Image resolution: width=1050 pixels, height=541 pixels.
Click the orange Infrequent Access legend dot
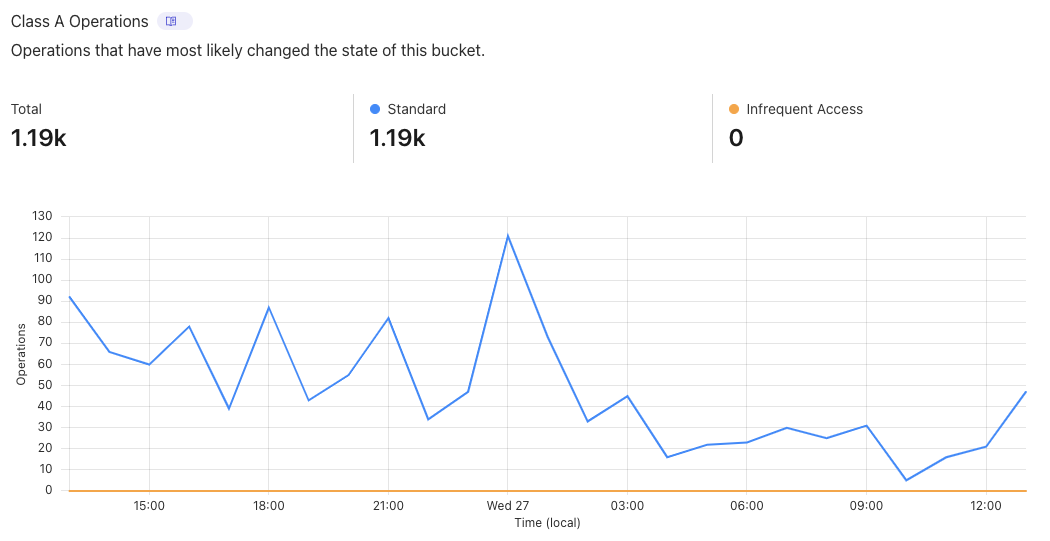pos(734,109)
